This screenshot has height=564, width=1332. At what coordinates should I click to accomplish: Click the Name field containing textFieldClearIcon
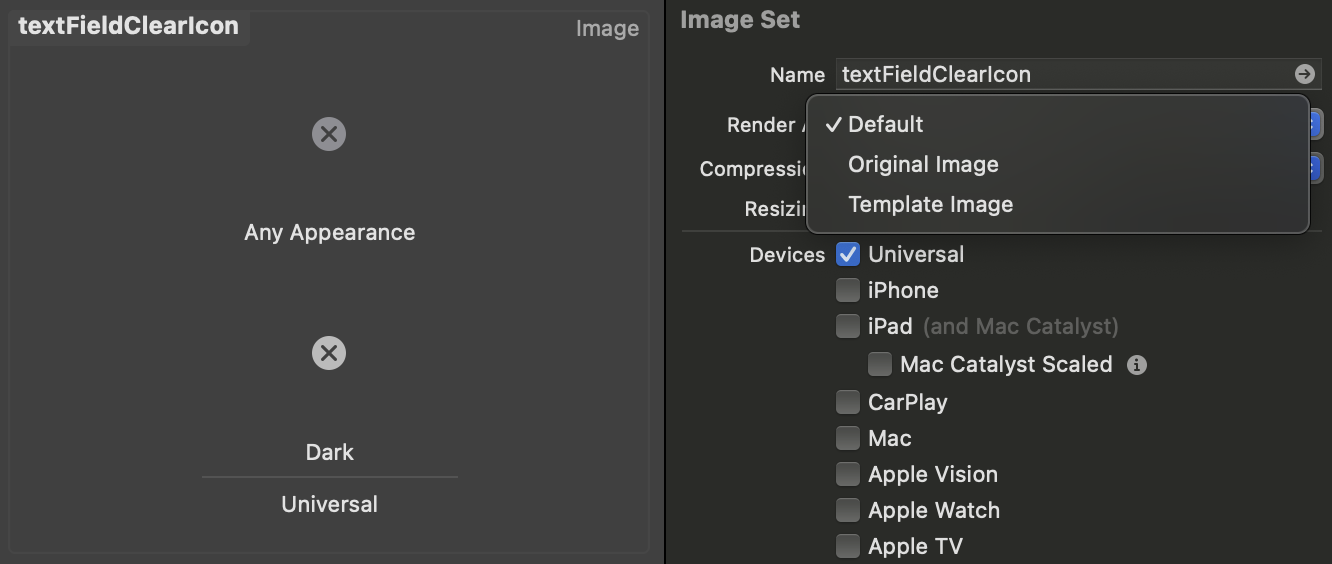pyautogui.click(x=1060, y=74)
